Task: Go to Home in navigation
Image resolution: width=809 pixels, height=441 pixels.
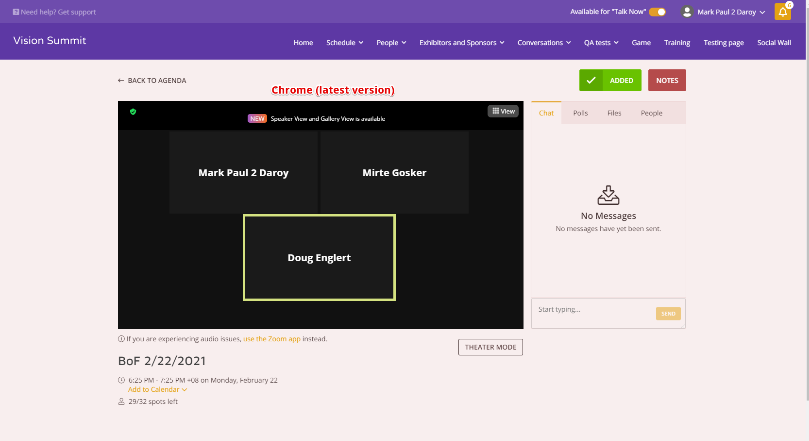Action: point(303,42)
